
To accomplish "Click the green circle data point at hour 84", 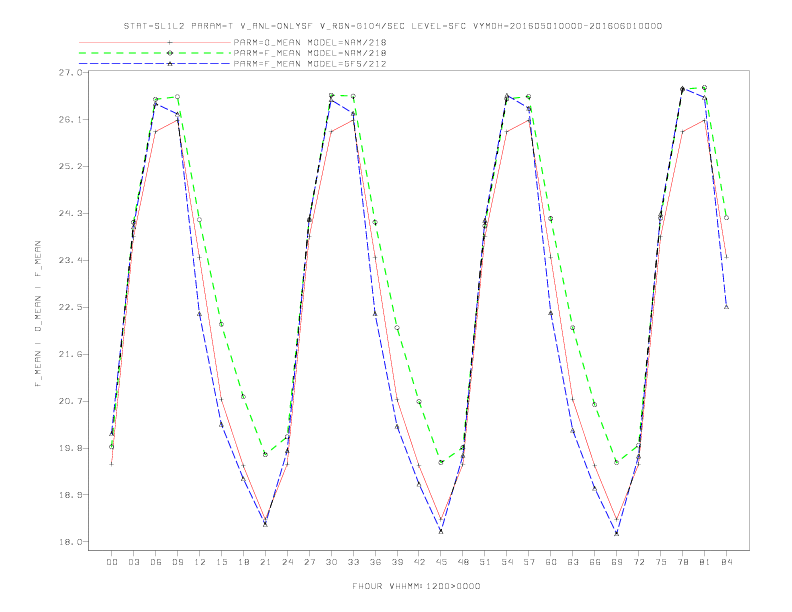I will pos(726,218).
